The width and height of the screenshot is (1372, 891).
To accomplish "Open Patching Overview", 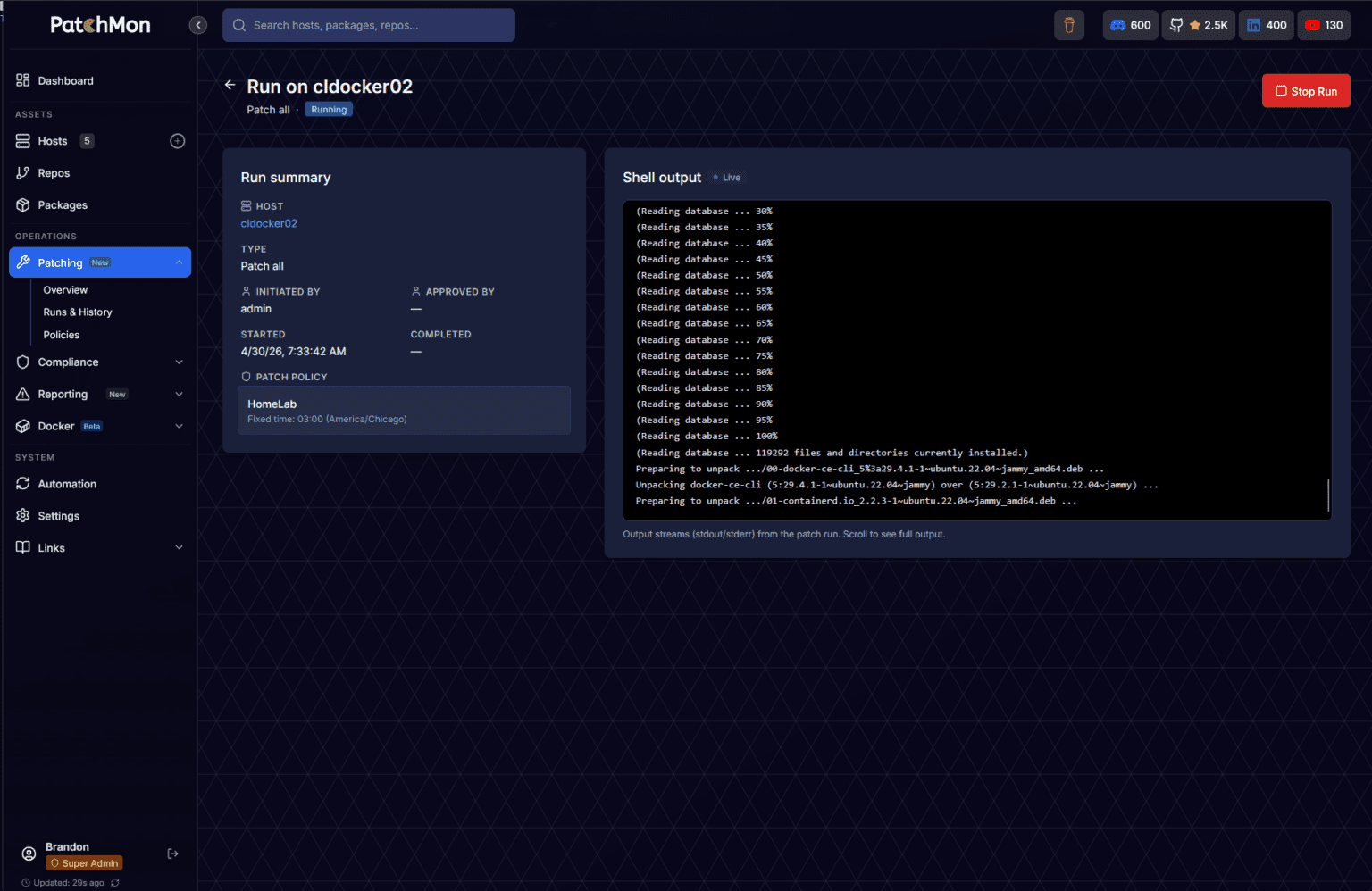I will click(x=65, y=290).
